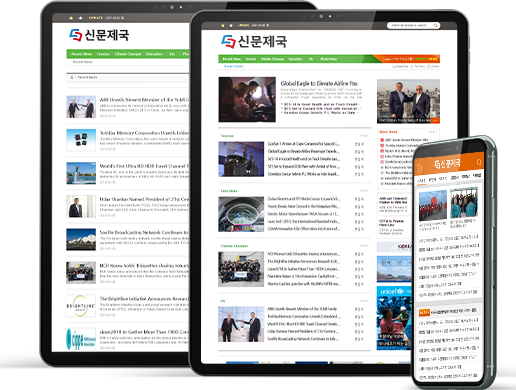Open The Brightline Initiative link in Climate section
The height and width of the screenshot is (390, 516).
[x=303, y=262]
